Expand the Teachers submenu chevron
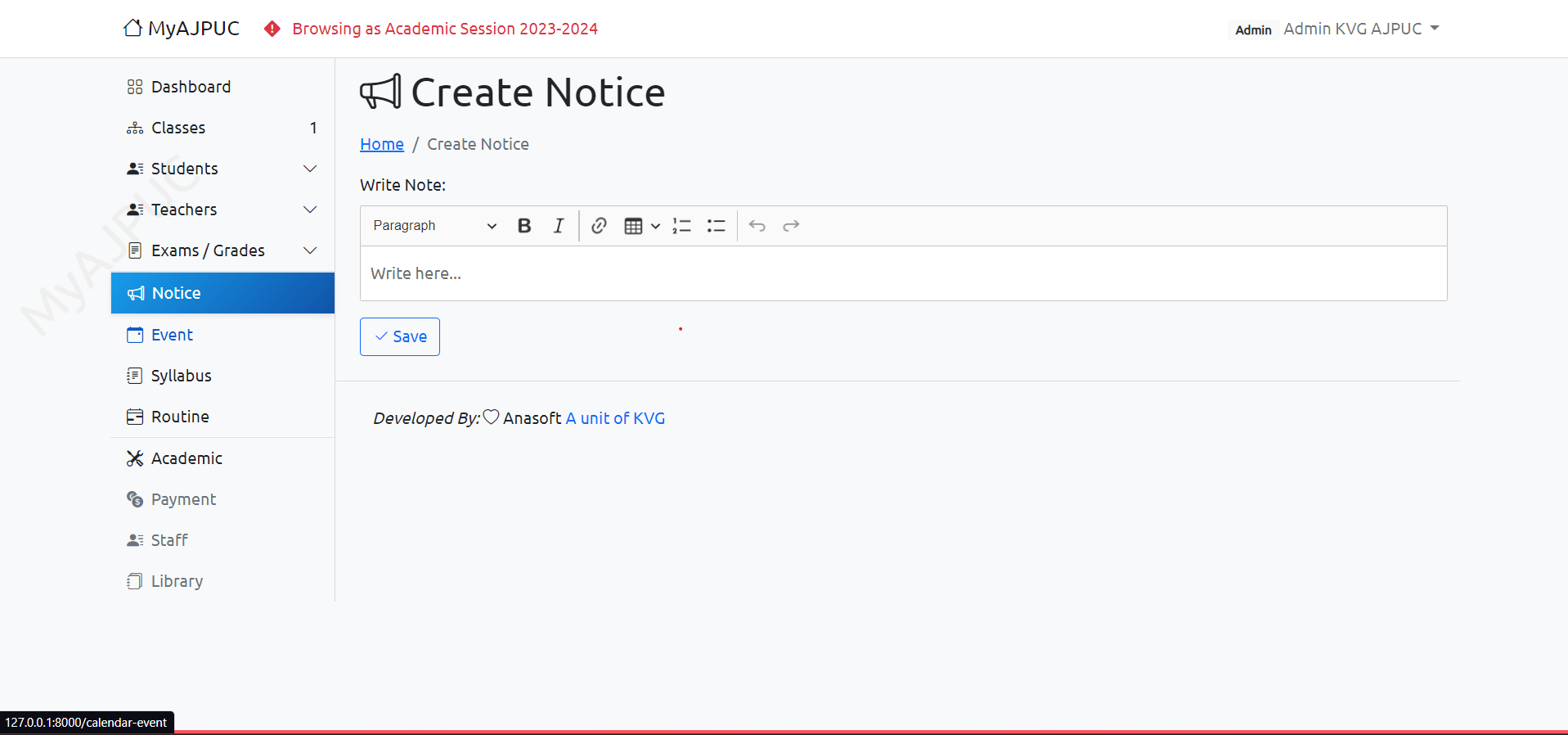The image size is (1568, 735). (310, 210)
